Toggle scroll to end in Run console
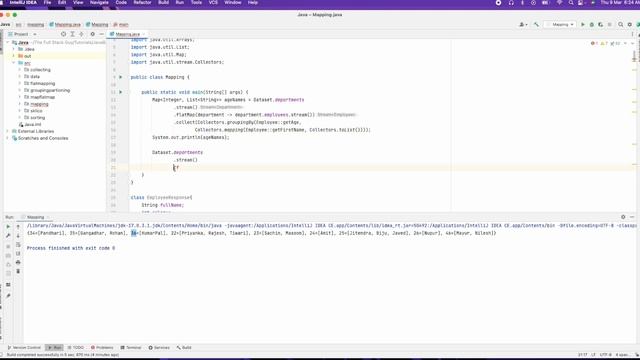This screenshot has height=360, width=640. 18,253
